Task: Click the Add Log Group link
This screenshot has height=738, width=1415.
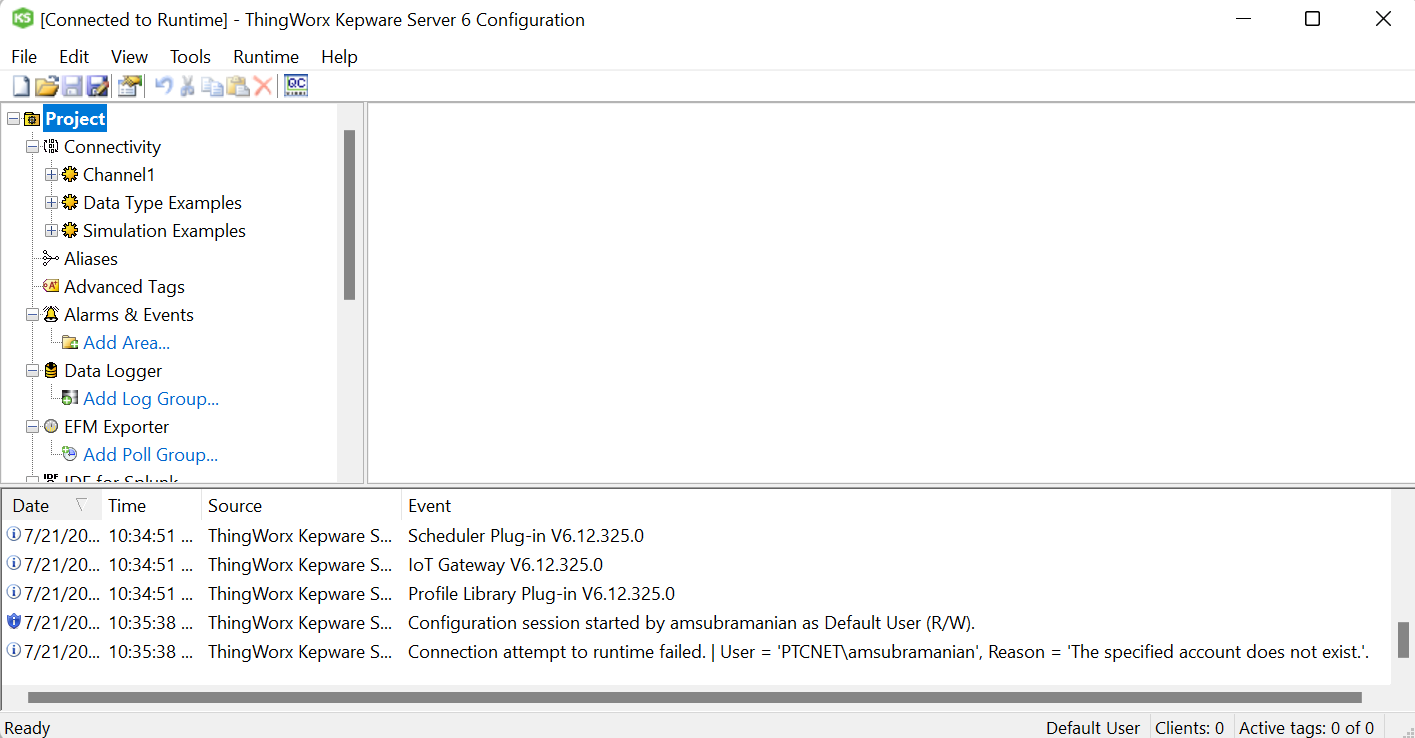Action: pos(151,398)
